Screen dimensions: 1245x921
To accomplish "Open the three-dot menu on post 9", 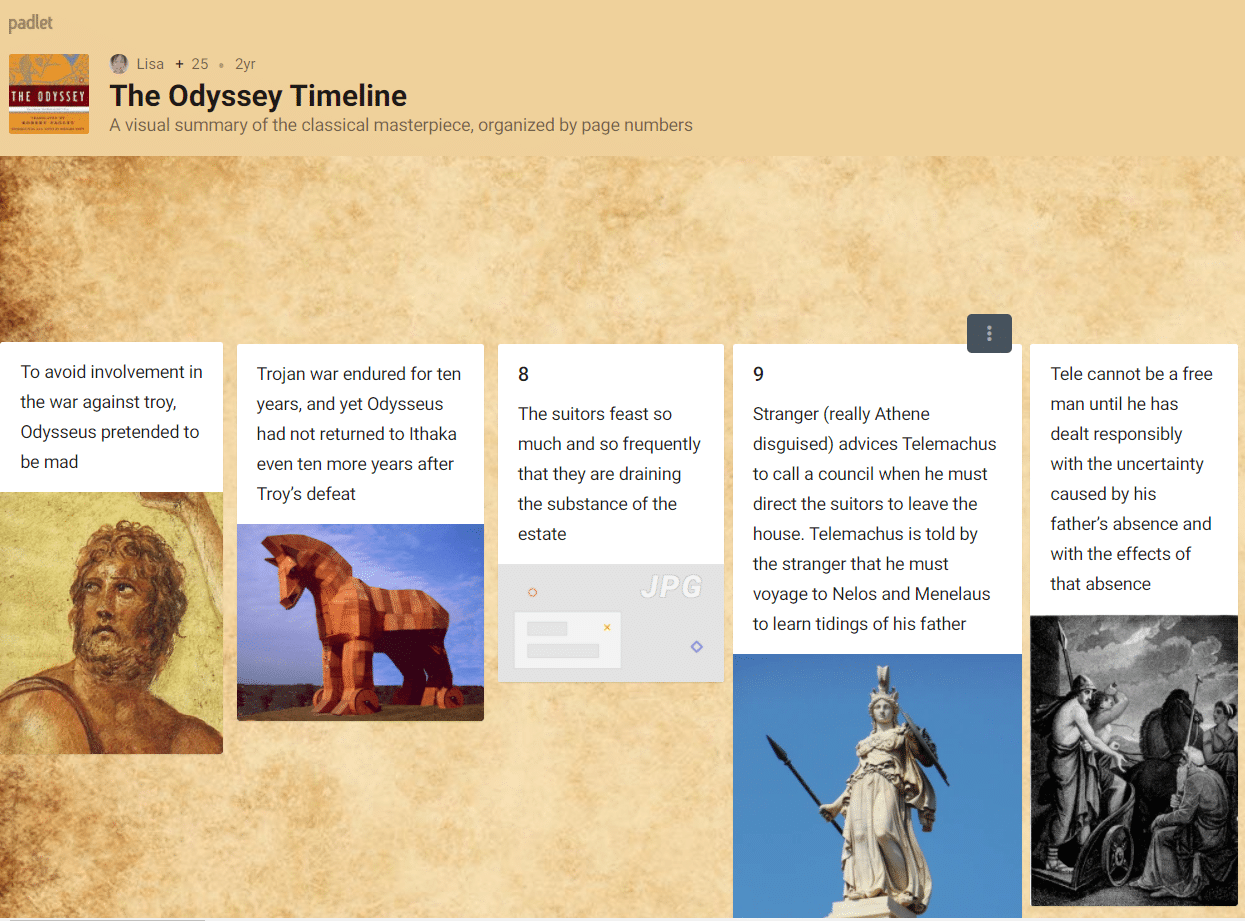I will (989, 333).
